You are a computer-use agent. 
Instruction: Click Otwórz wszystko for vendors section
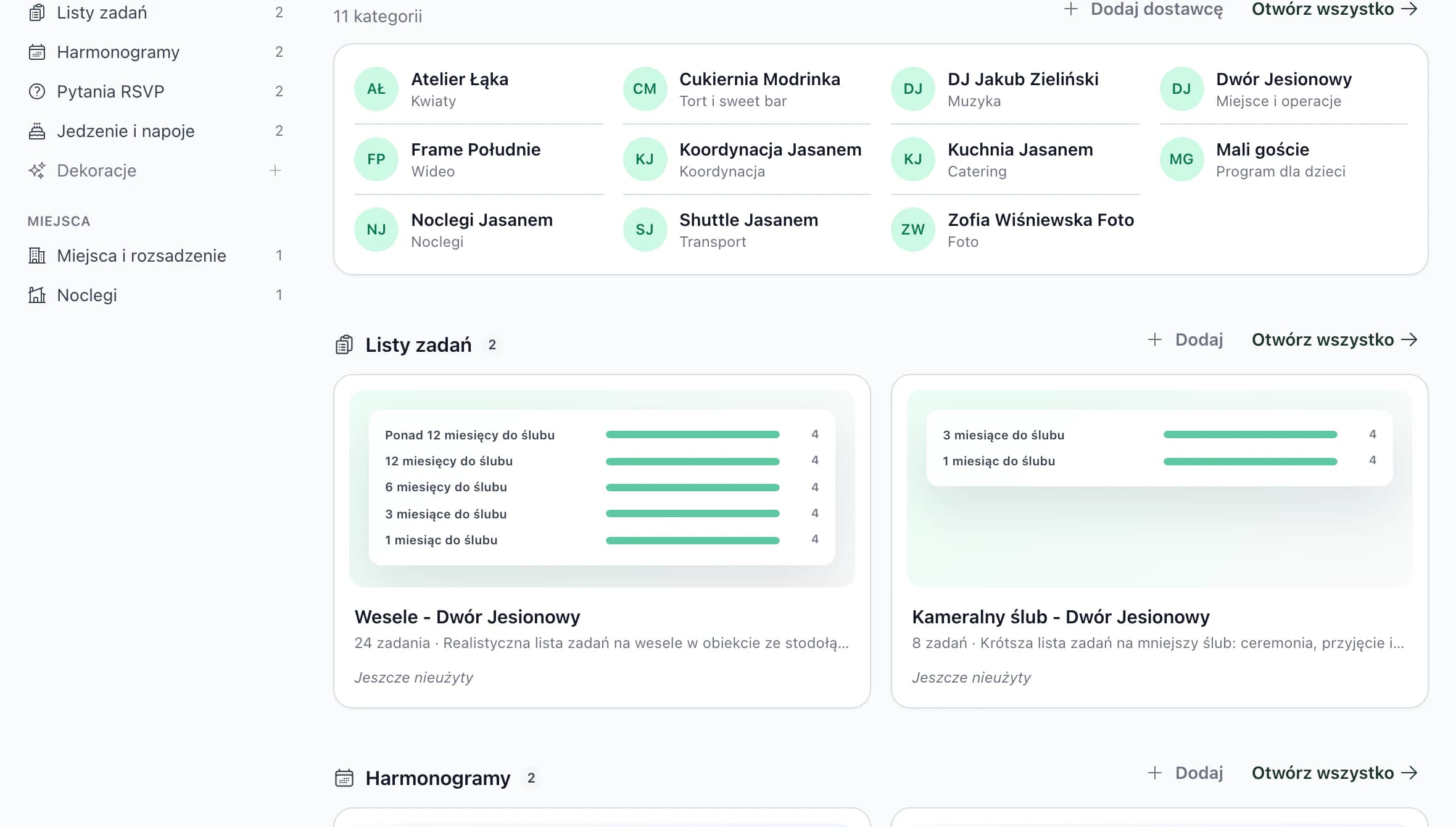pos(1334,9)
